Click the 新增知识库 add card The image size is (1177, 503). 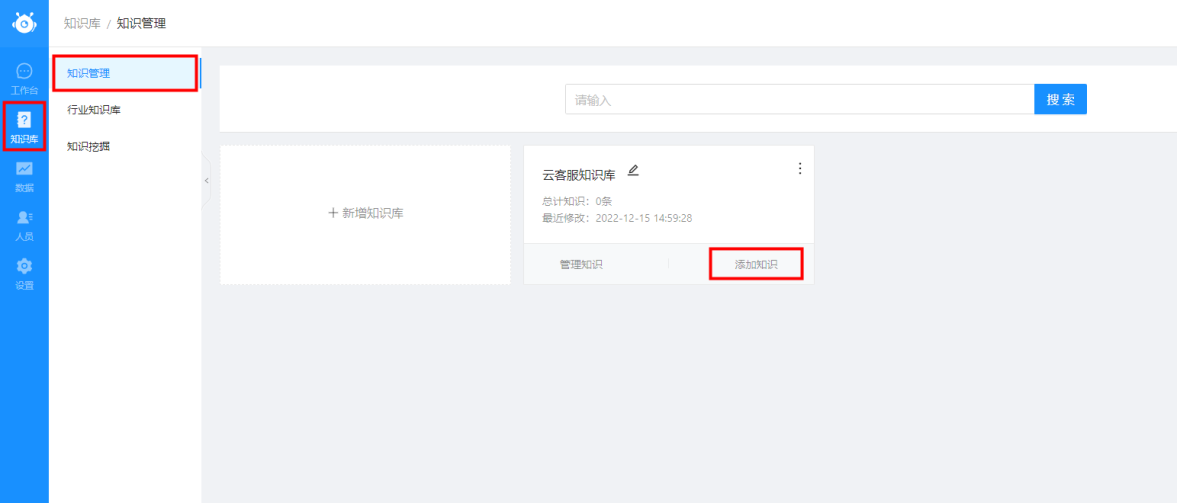coord(366,215)
